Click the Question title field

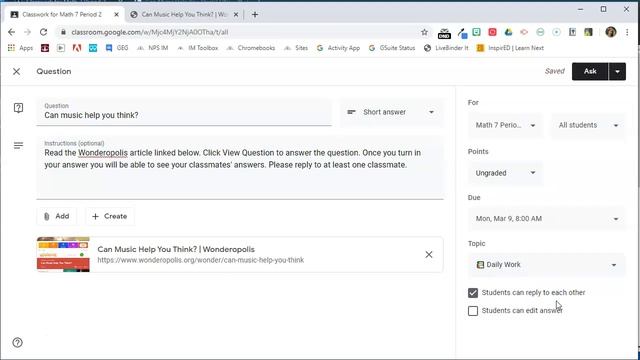(x=184, y=112)
